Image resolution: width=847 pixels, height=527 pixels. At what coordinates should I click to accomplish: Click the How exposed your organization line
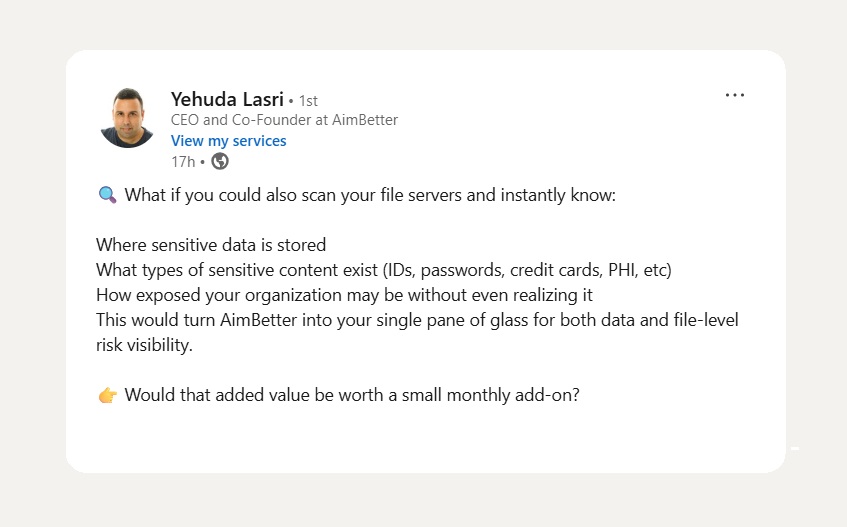click(344, 295)
